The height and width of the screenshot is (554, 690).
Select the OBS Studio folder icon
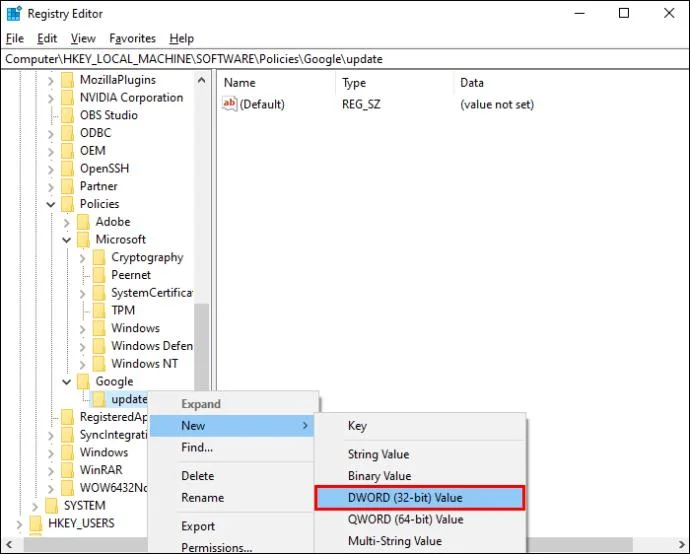(67, 115)
